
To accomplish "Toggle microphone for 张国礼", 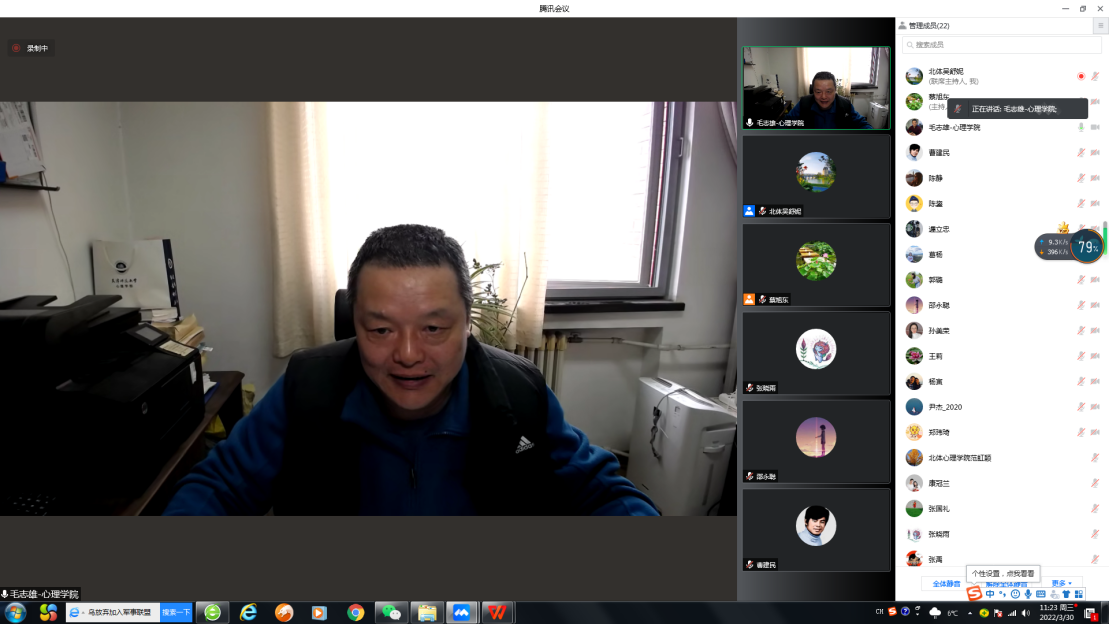I will coord(1095,509).
